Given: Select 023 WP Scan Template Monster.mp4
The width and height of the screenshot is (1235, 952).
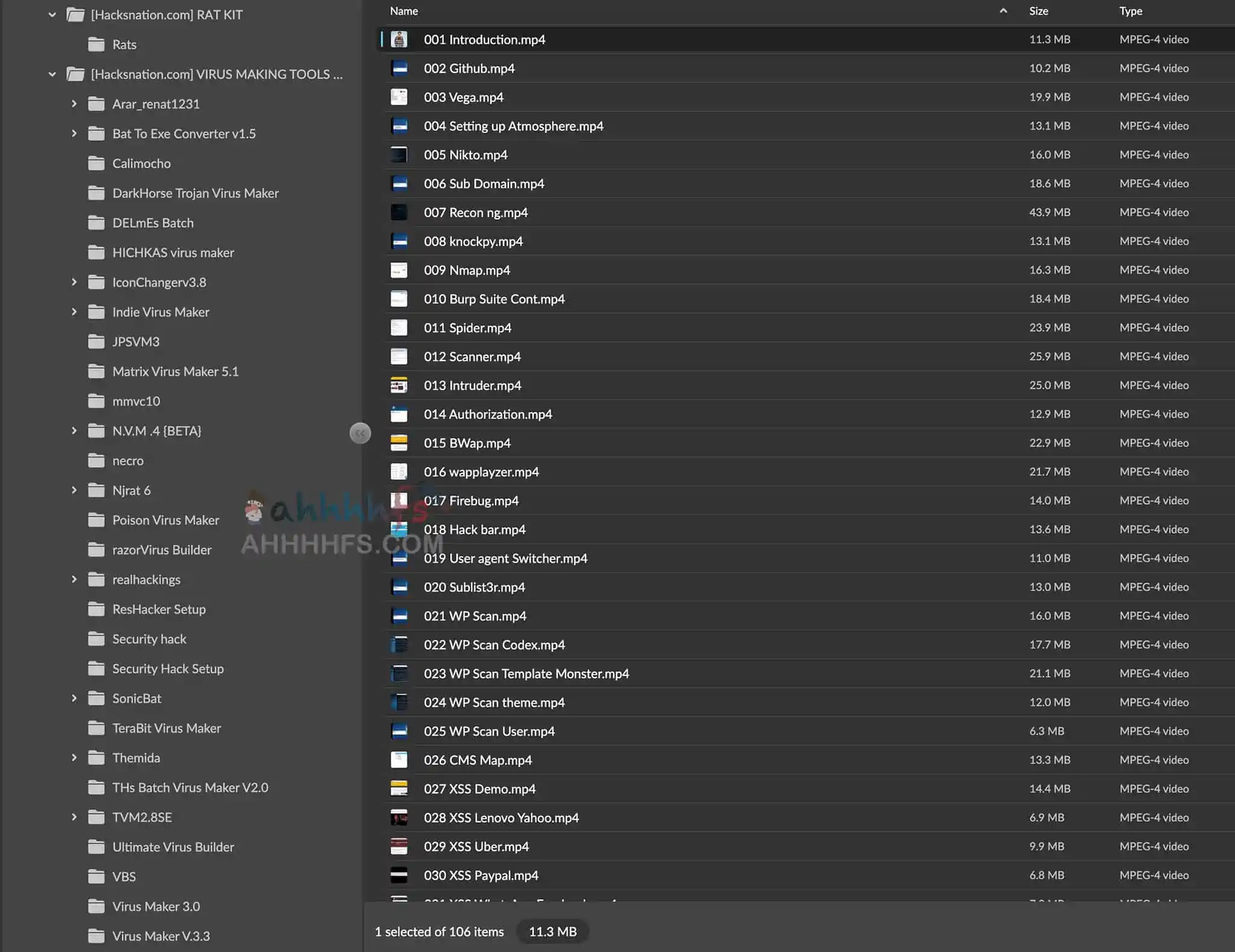Looking at the screenshot, I should tap(526, 673).
